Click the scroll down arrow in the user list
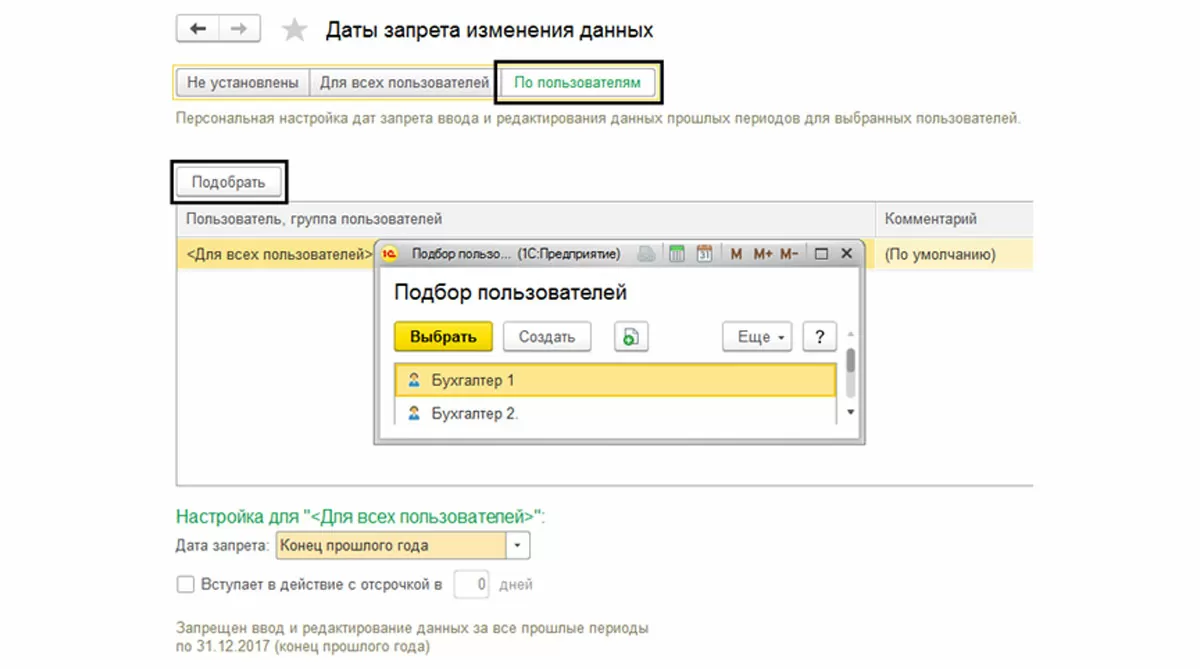The height and width of the screenshot is (669, 1200). 850,412
